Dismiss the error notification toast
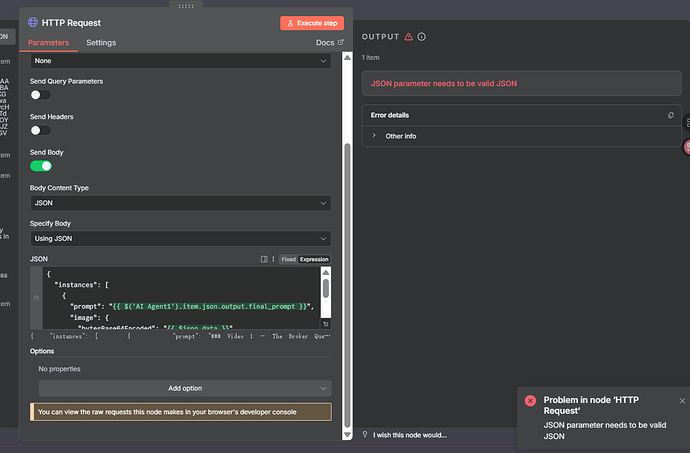This screenshot has height=453, width=690. point(682,401)
